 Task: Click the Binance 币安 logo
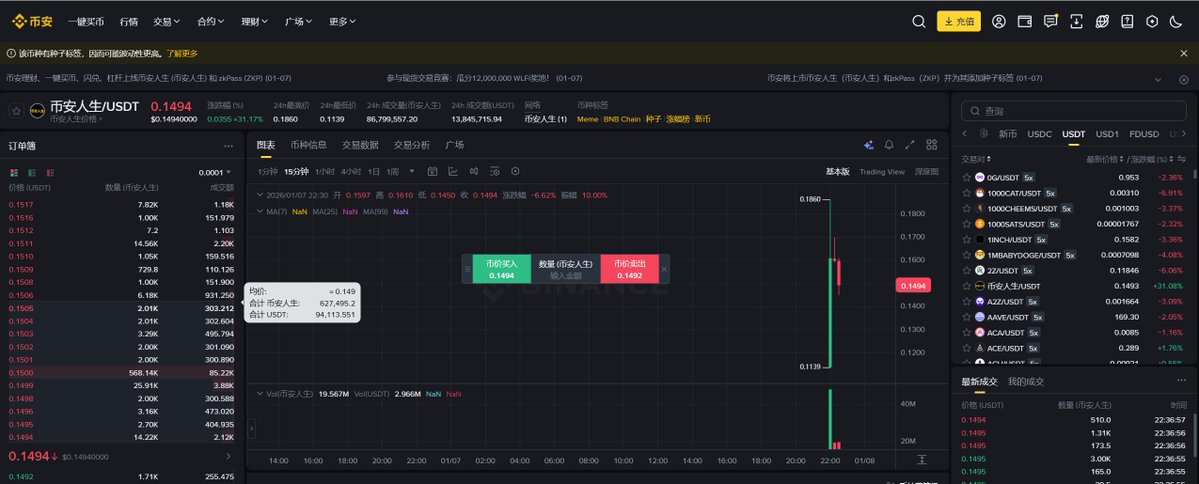pyautogui.click(x=32, y=21)
